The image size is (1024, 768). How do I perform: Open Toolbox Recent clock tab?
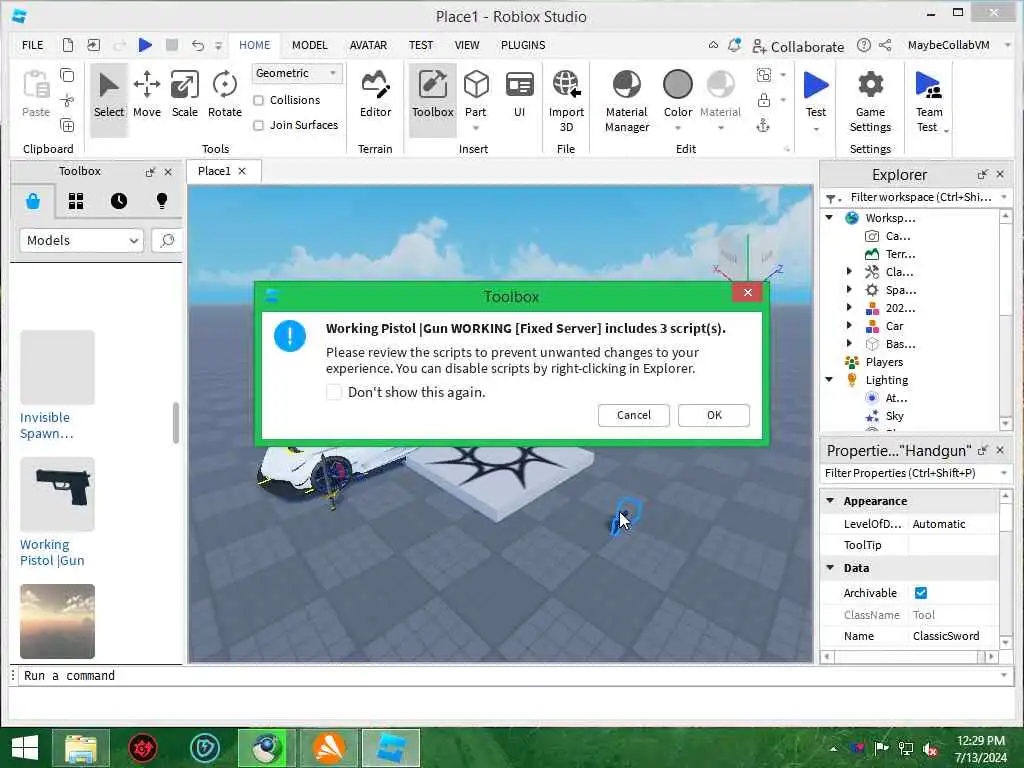point(119,201)
